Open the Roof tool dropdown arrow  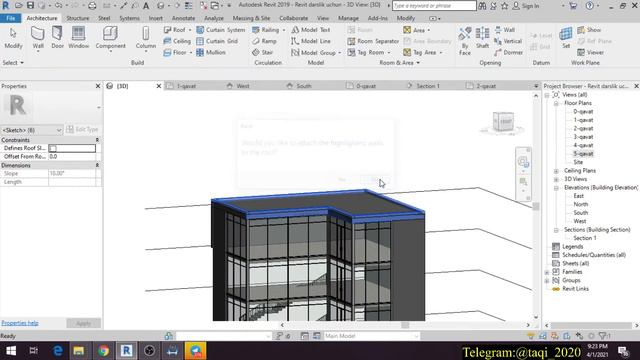[x=190, y=30]
